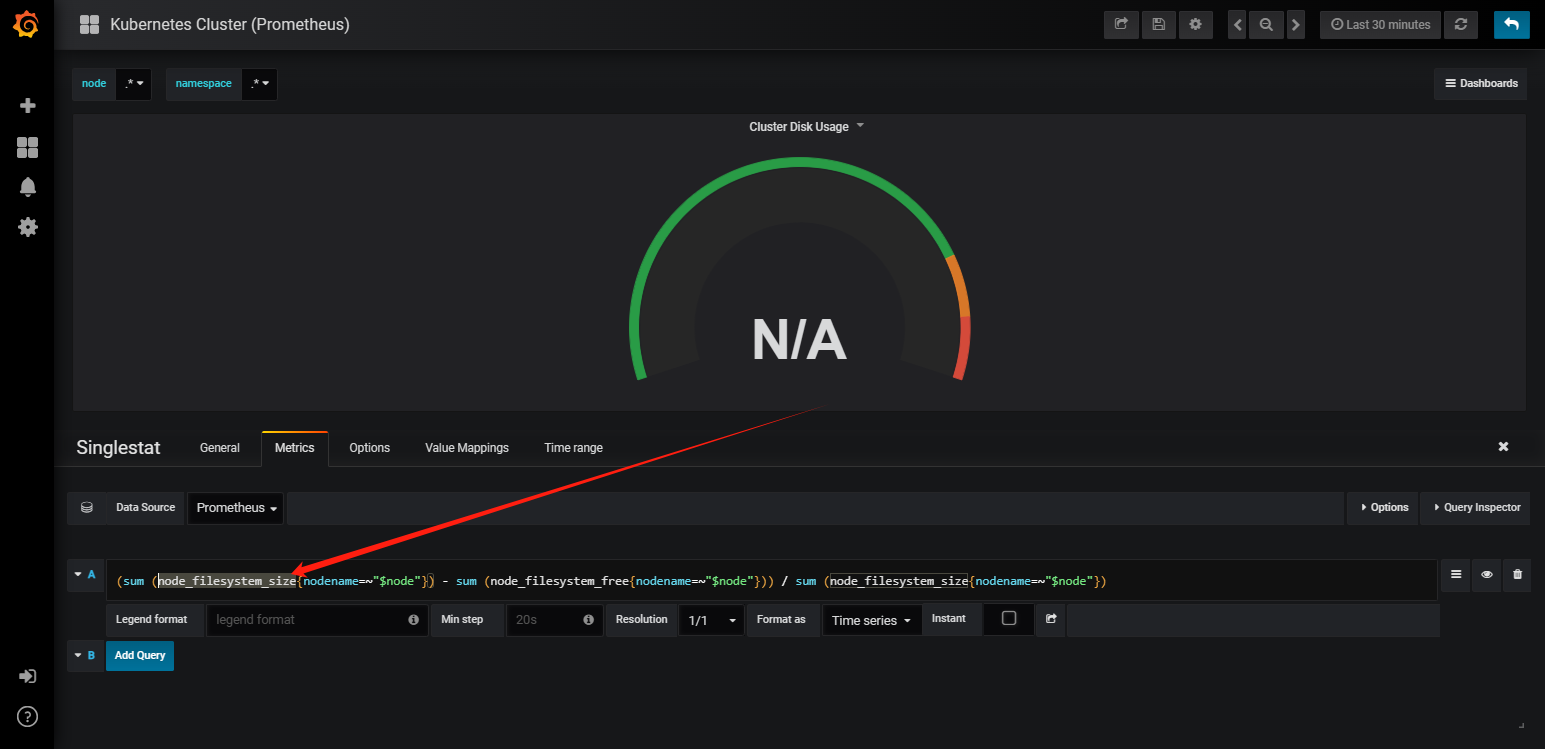Click the Create plus icon in sidebar
Image resolution: width=1545 pixels, height=749 pixels.
[28, 105]
